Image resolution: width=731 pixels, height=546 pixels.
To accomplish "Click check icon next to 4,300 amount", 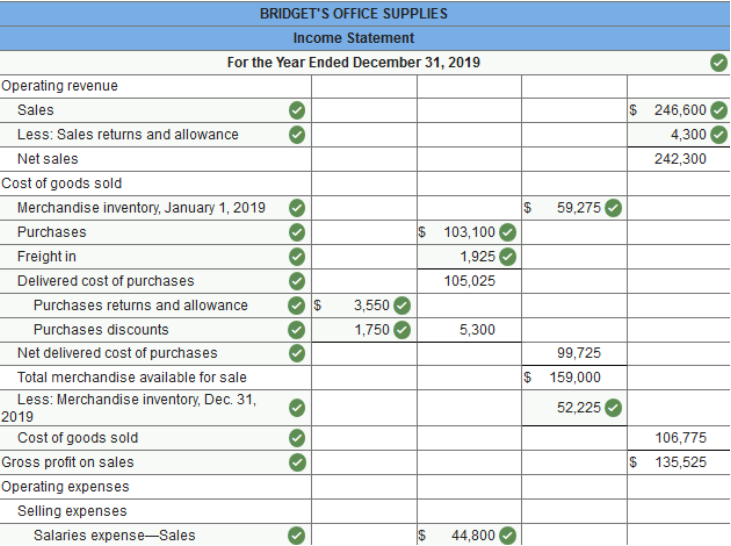I will coord(718,135).
